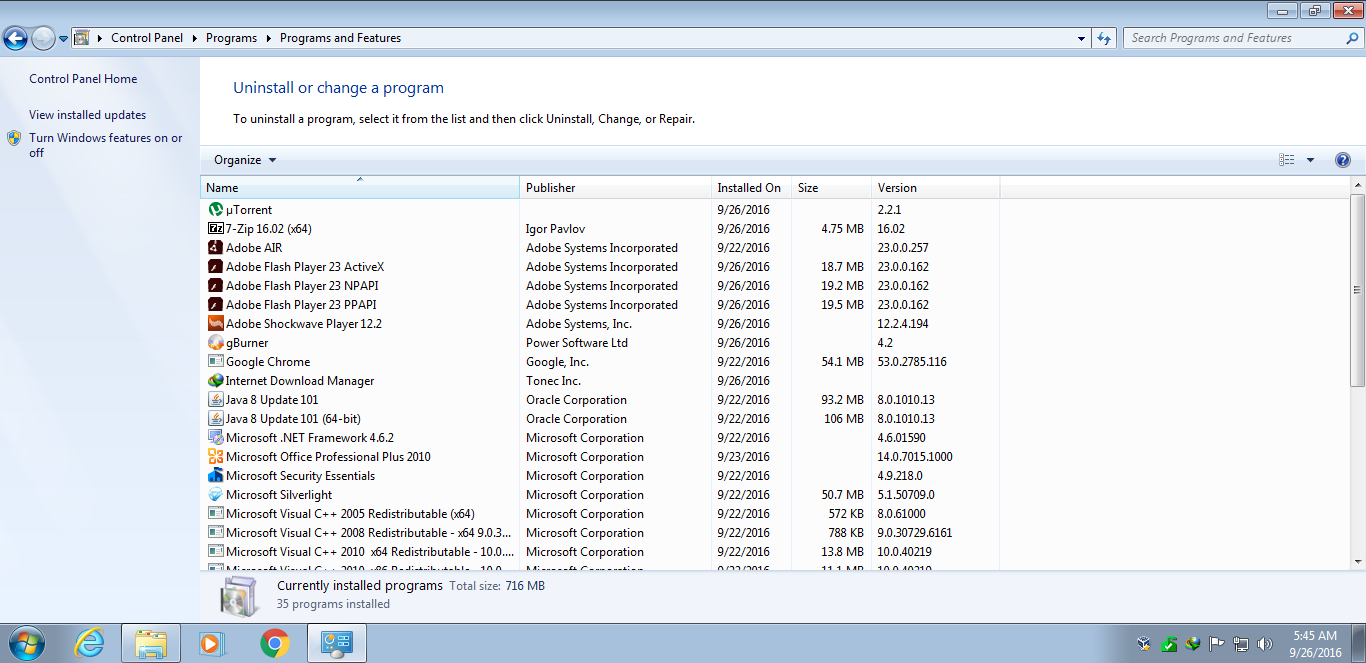1366x663 pixels.
Task: Sort by the Size column header
Action: (831, 187)
